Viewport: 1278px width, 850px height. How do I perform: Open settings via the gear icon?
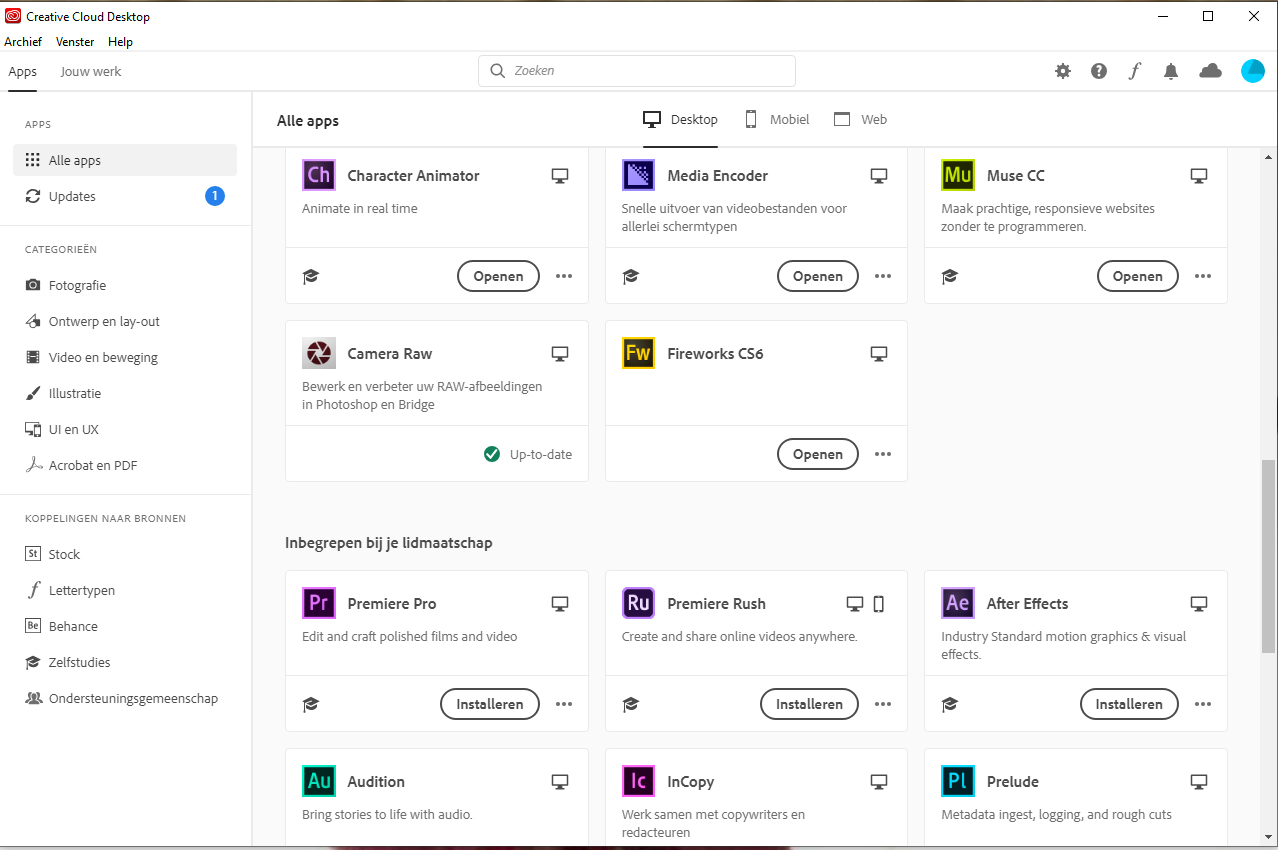pyautogui.click(x=1063, y=71)
